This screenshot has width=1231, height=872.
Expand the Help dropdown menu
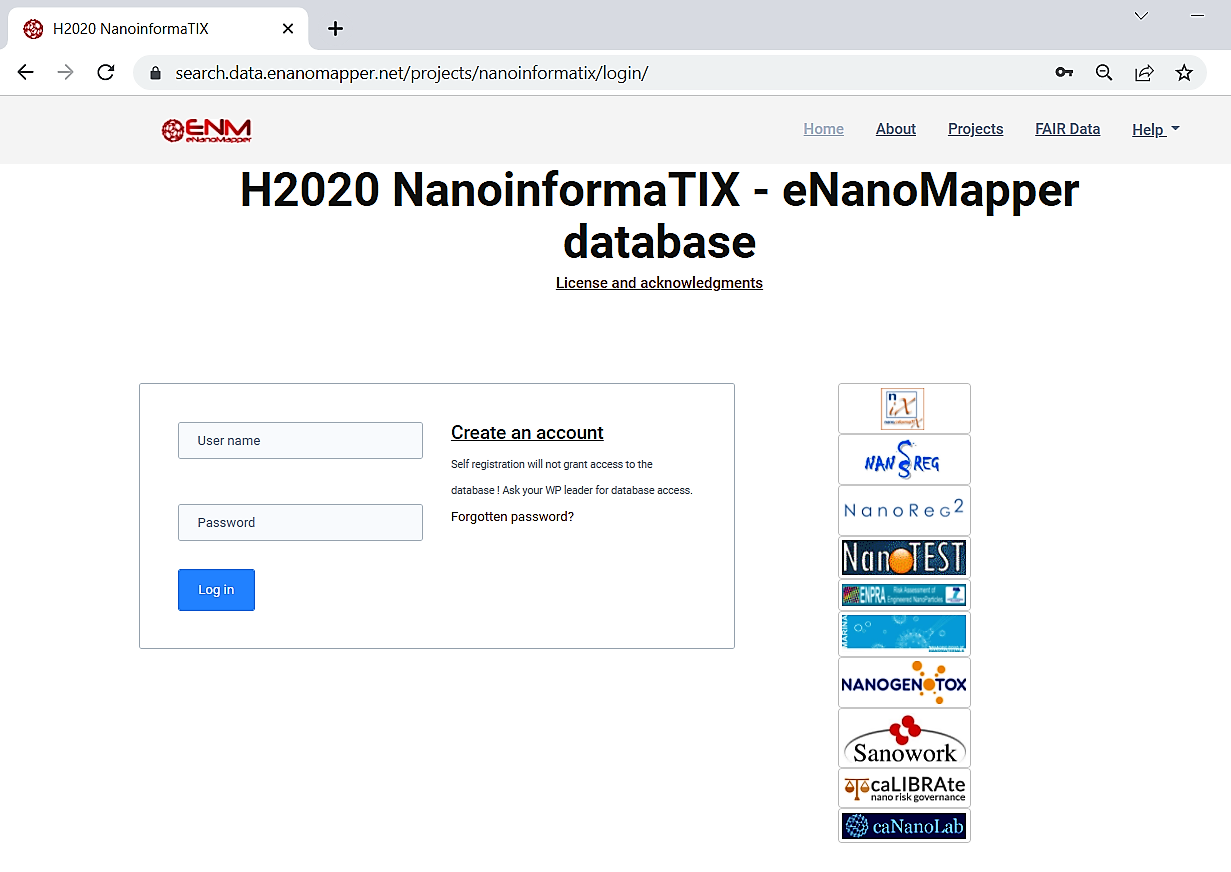(x=1156, y=130)
